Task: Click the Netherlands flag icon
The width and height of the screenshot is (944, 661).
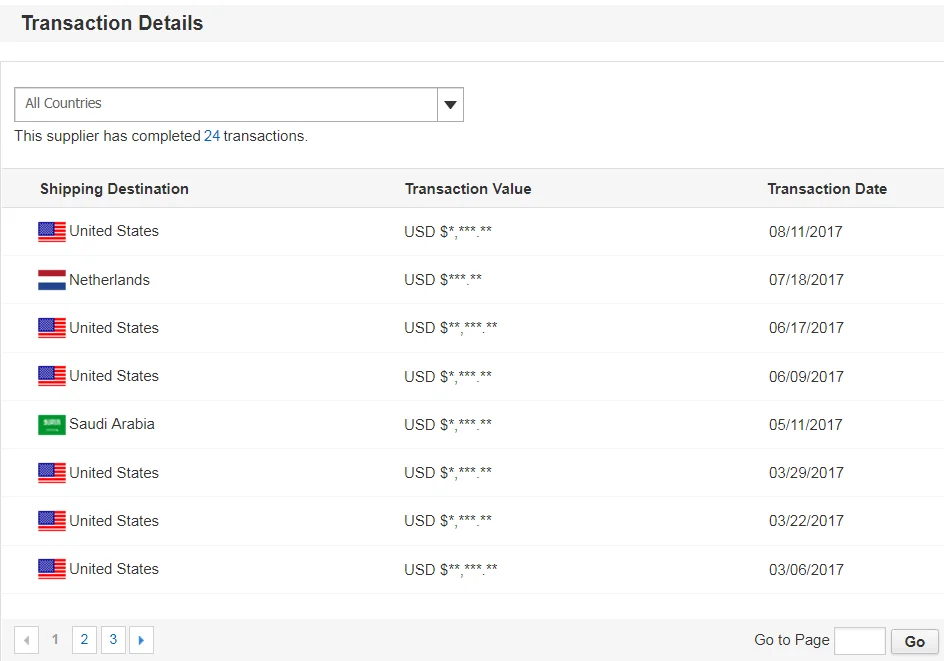Action: (x=52, y=280)
